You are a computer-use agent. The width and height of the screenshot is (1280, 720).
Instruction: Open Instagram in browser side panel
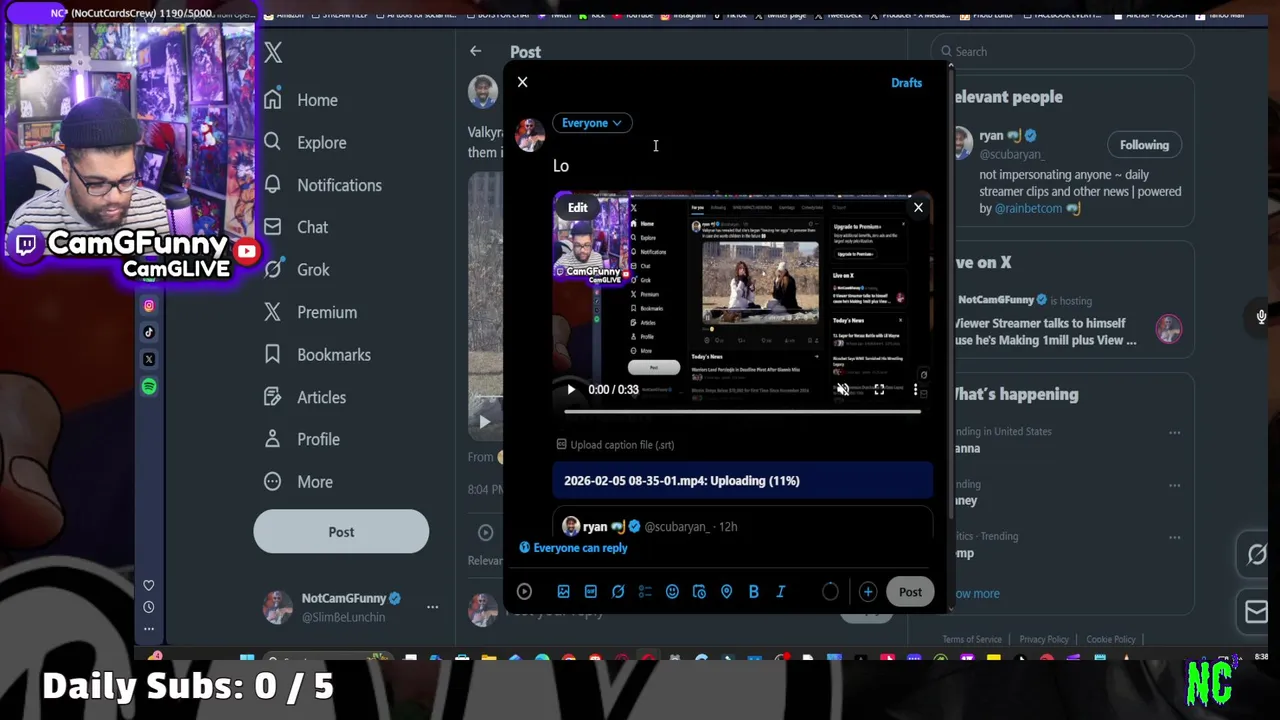tap(149, 306)
